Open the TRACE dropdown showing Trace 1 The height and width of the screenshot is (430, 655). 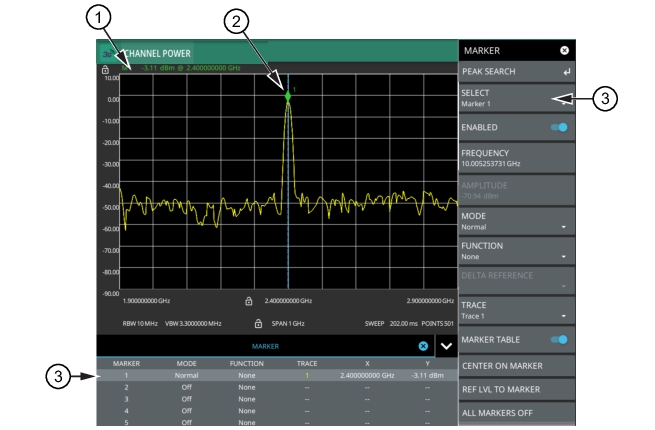point(514,311)
